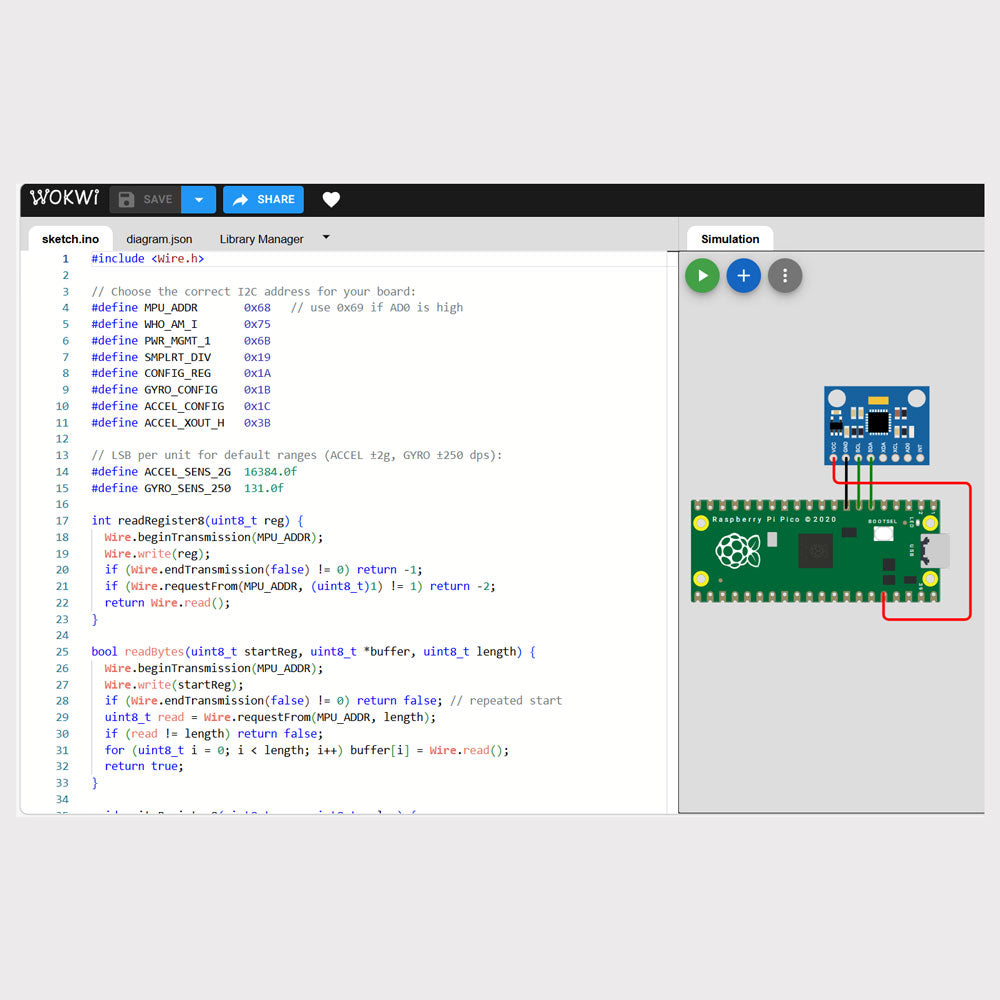Open the Library Manager tab
The height and width of the screenshot is (1000, 1000).
(x=261, y=239)
